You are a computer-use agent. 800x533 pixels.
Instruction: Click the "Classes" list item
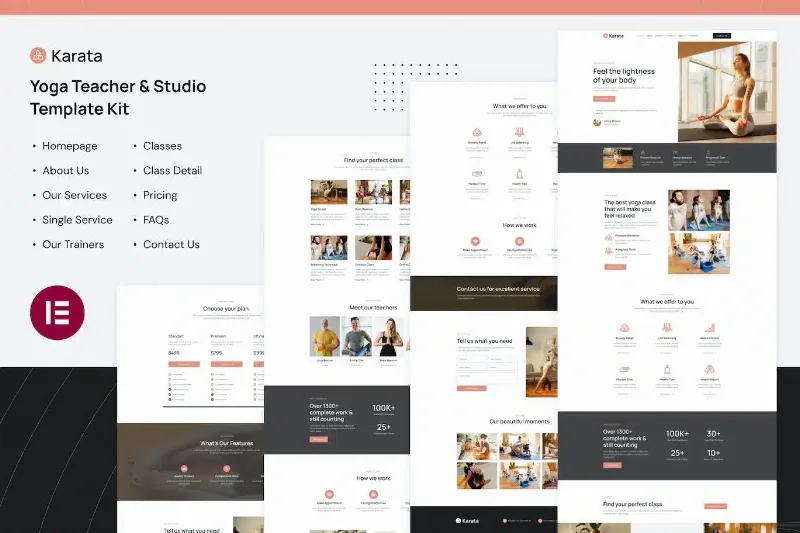click(x=162, y=146)
